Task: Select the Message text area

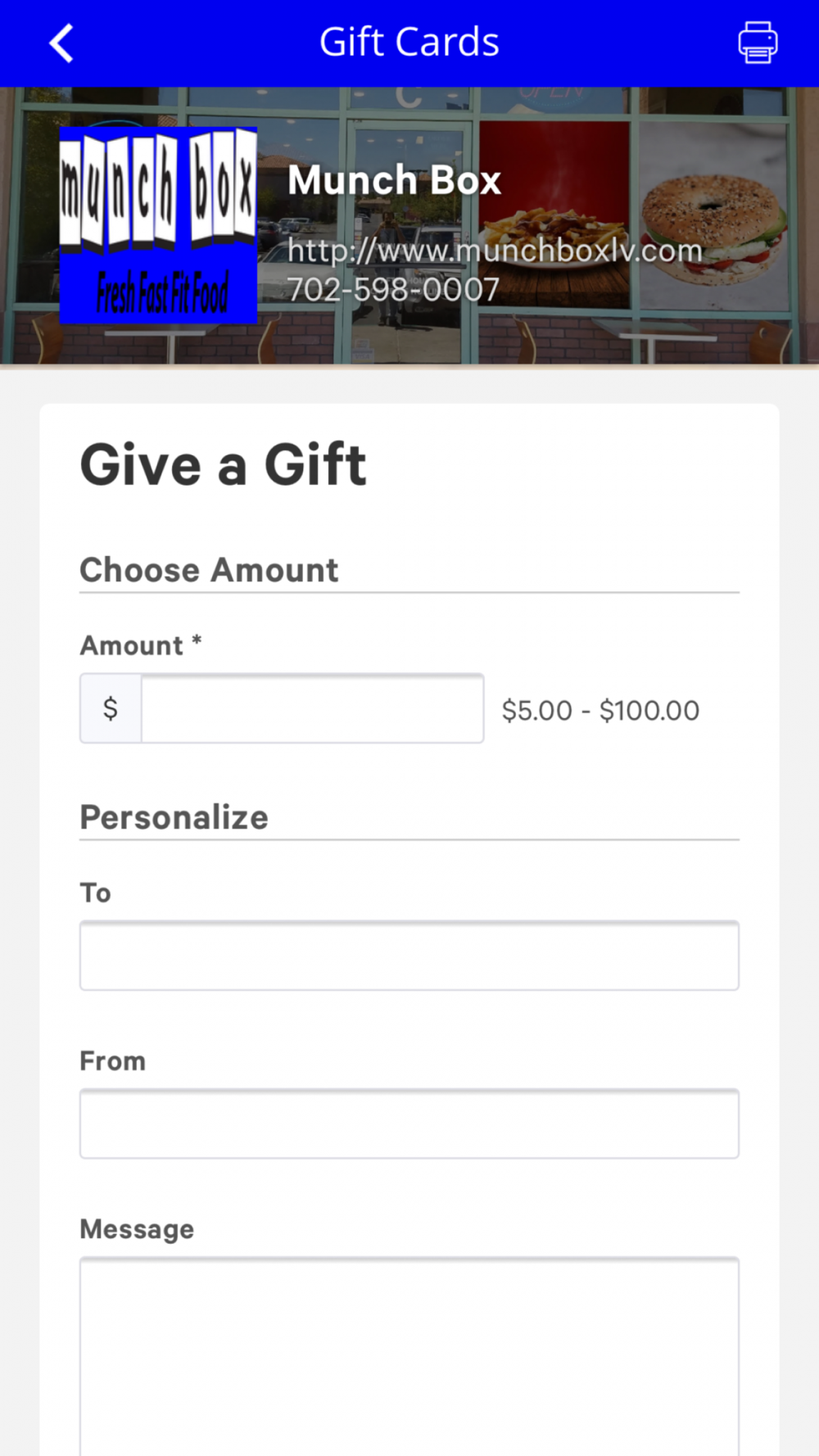Action: coord(409,1355)
